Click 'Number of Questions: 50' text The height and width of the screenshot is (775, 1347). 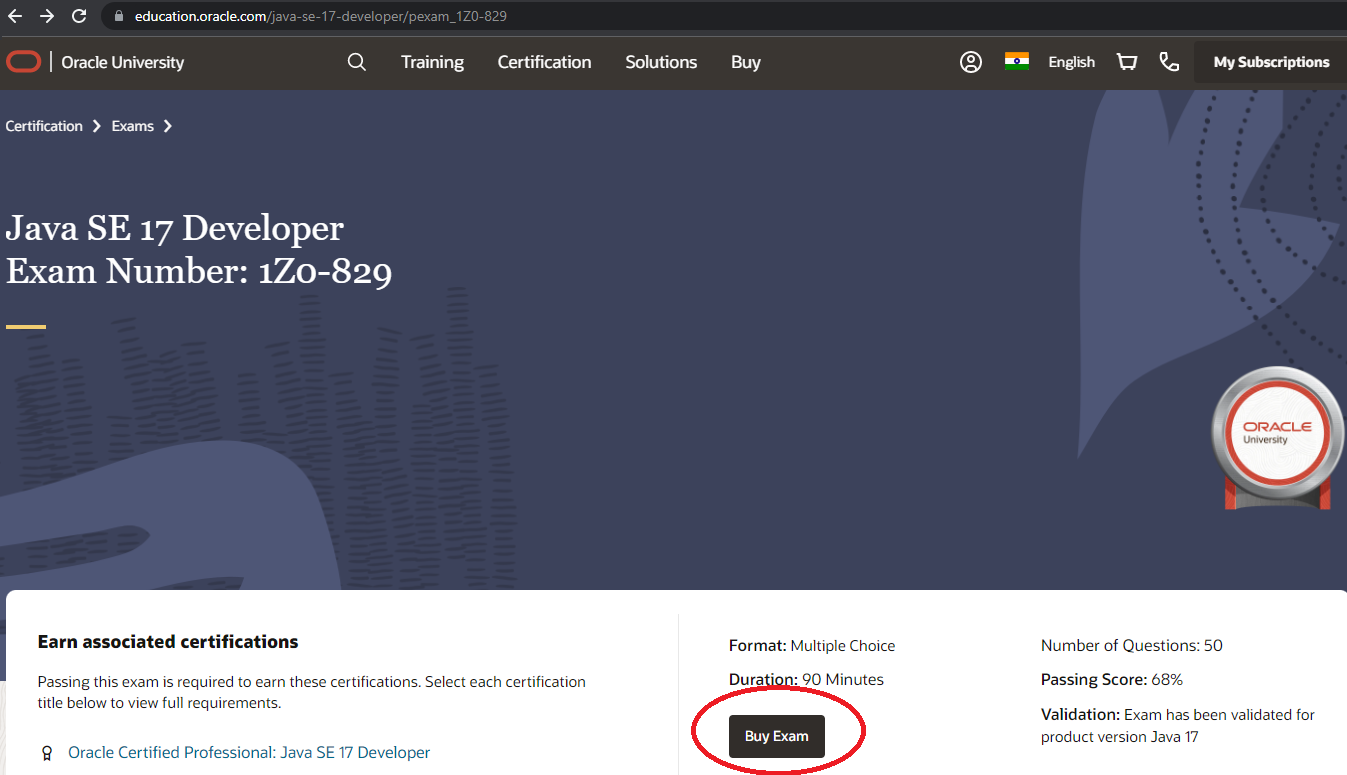(1132, 646)
